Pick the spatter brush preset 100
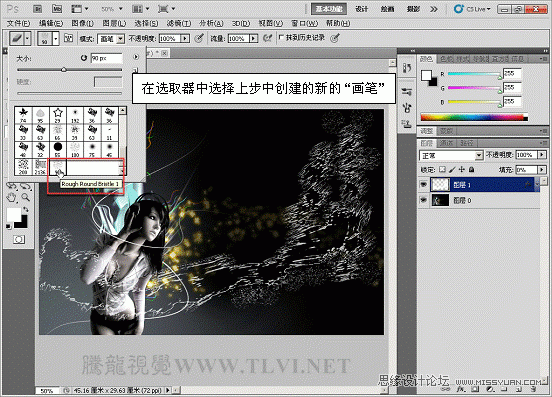The image size is (552, 397). point(75,149)
